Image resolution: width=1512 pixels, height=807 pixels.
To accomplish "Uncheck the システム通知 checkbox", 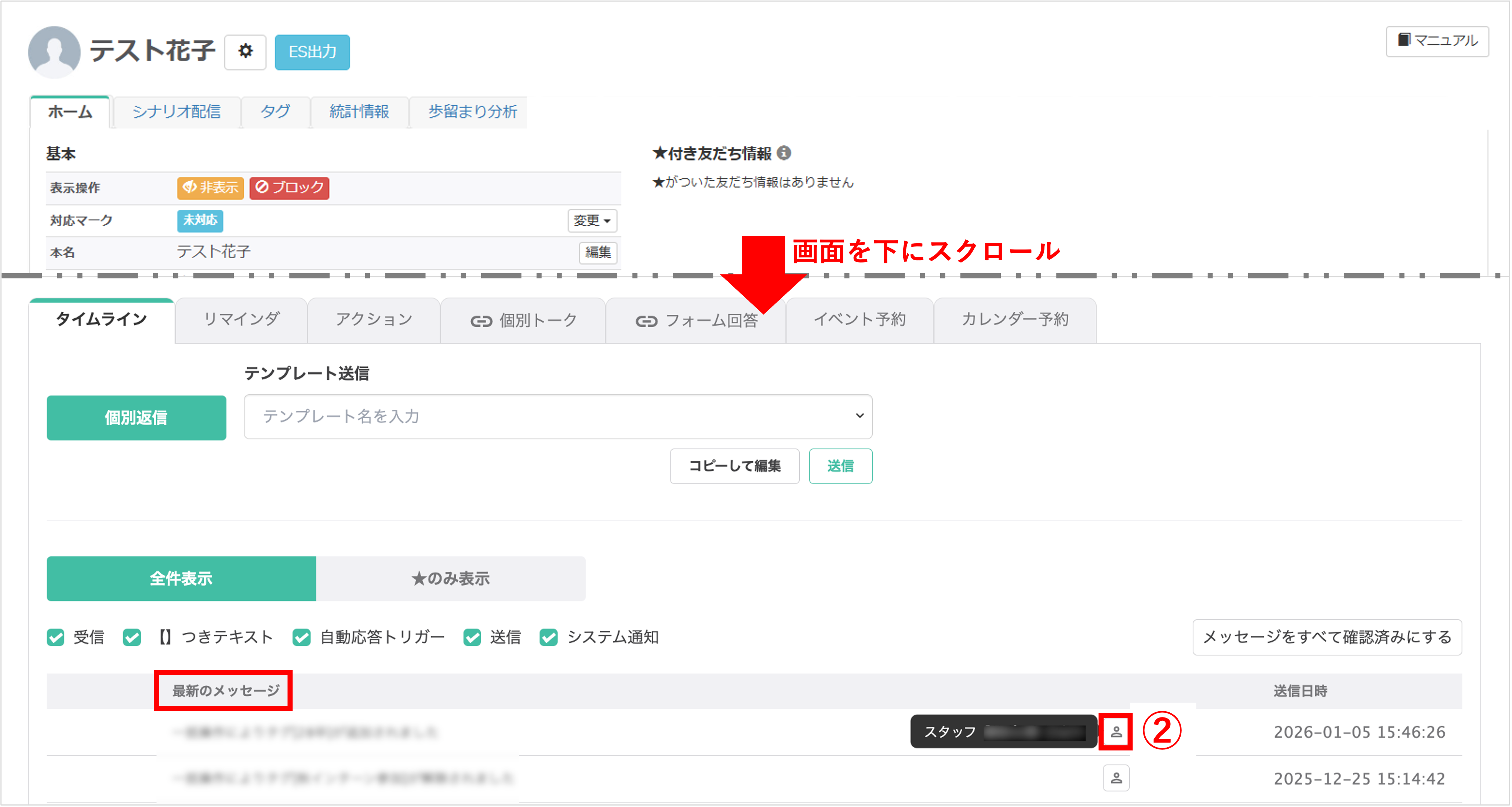I will pos(548,638).
